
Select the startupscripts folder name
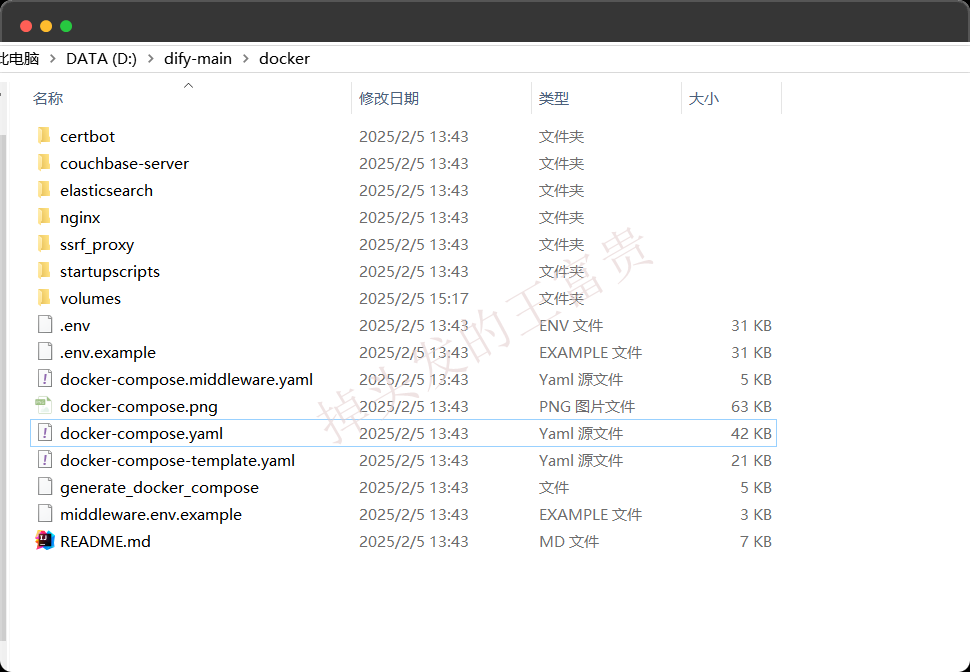click(109, 272)
